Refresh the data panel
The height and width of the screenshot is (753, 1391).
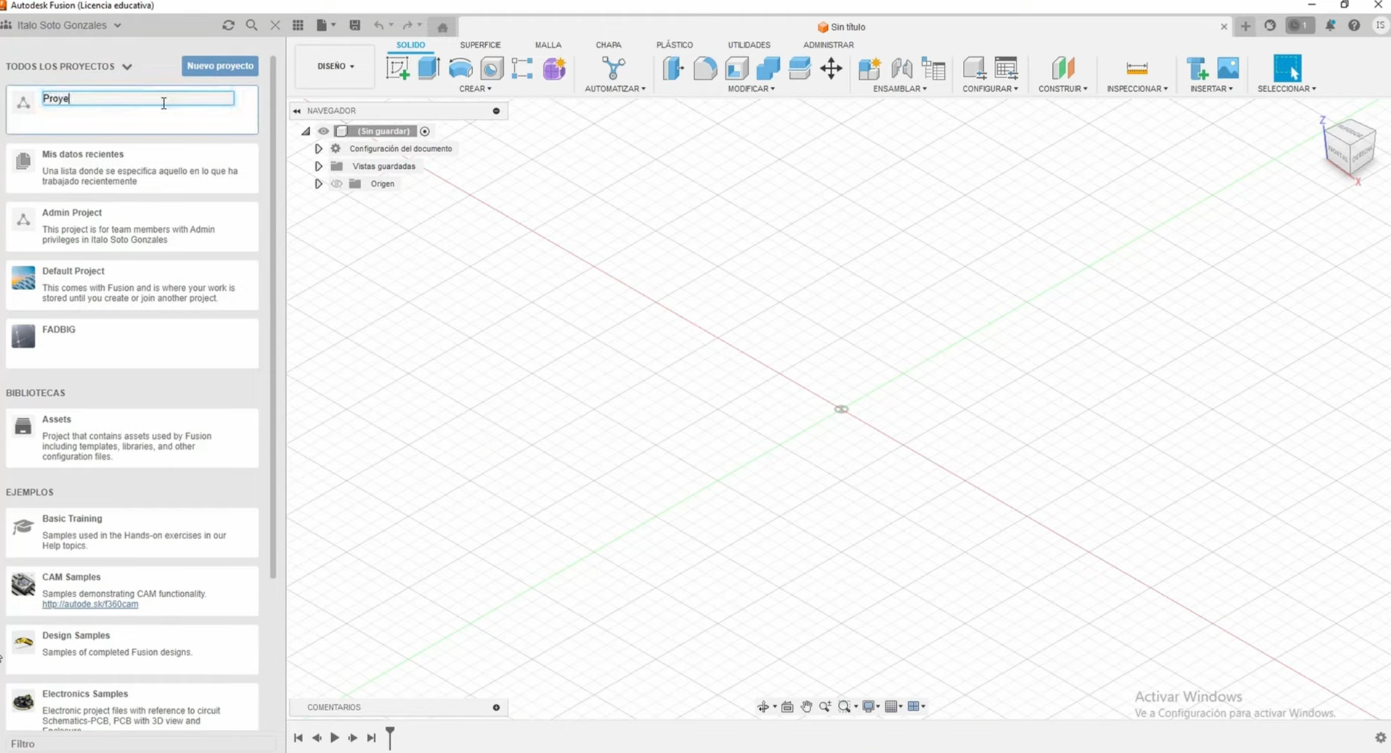(228, 25)
